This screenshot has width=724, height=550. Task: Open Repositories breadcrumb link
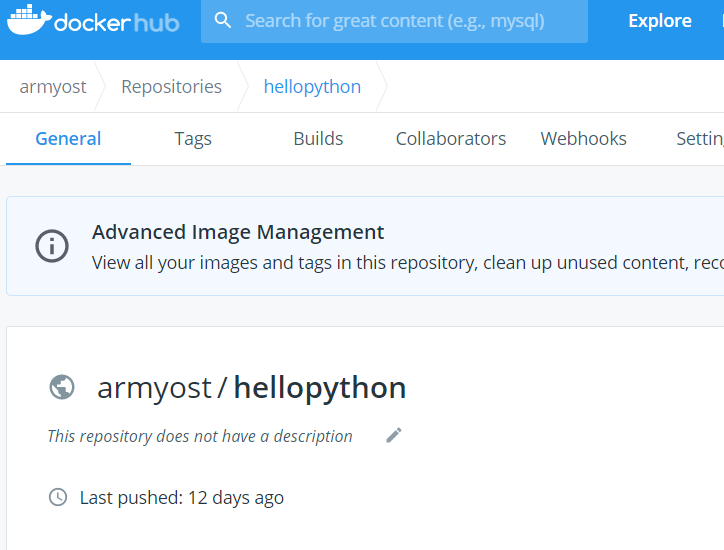(x=171, y=87)
